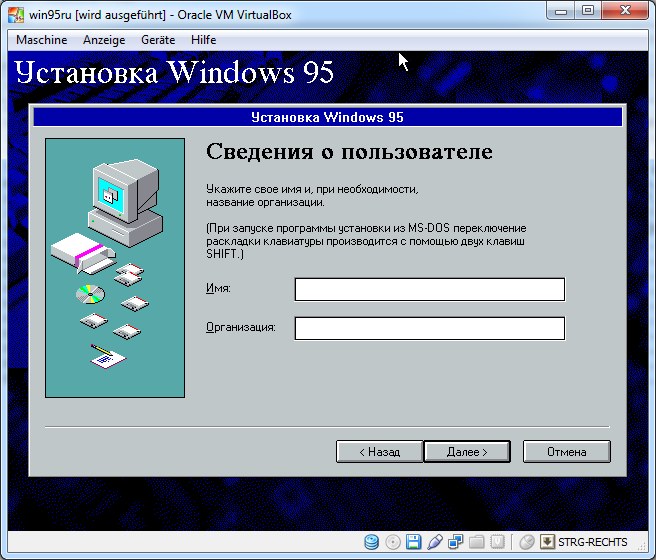The width and height of the screenshot is (656, 560).
Task: Click the VirtualBox icon in title bar
Action: click(x=16, y=11)
